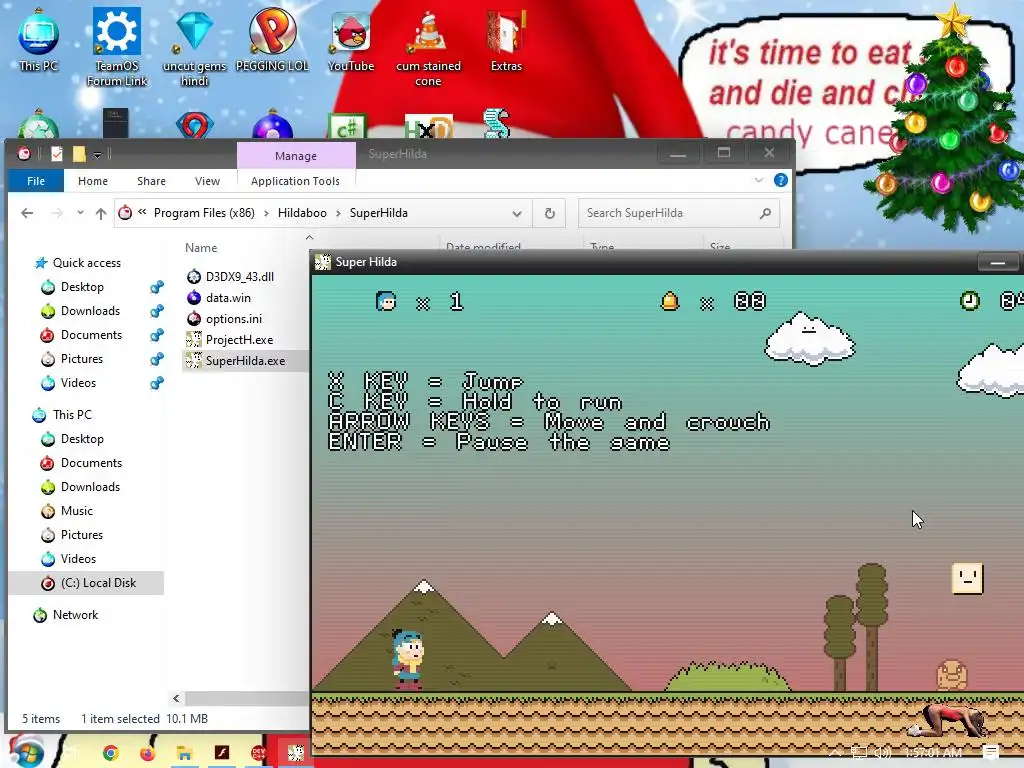The image size is (1024, 768).
Task: Select the traffic cone desktop icon
Action: point(428,47)
